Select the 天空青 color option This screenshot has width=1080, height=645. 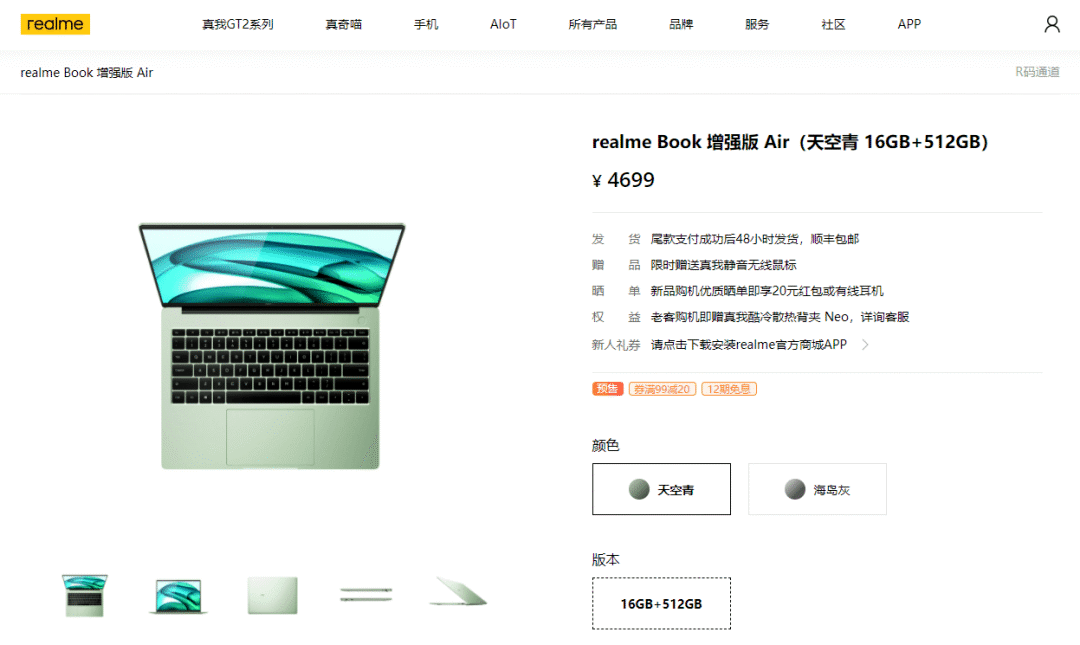(x=661, y=489)
